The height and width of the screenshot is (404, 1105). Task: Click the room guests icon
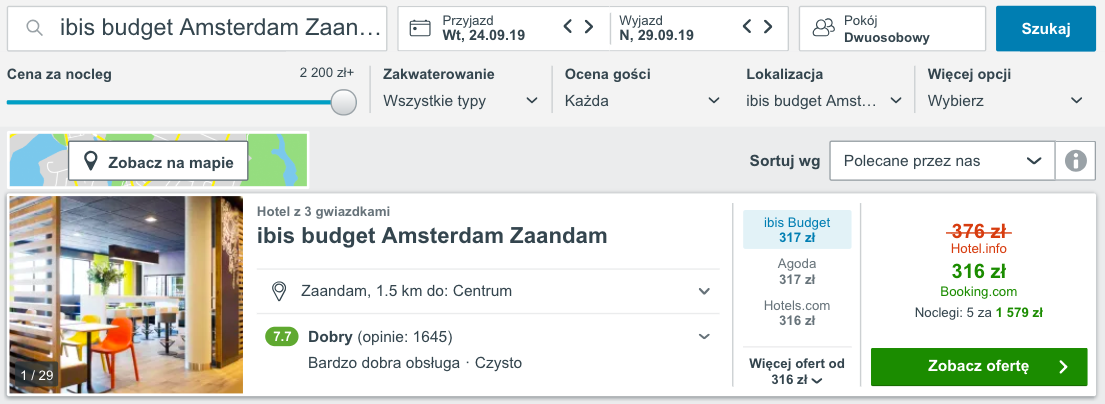point(824,29)
